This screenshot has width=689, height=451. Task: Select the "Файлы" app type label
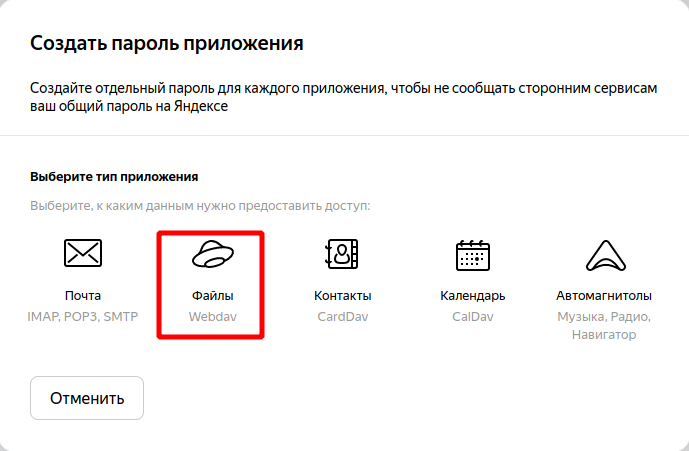click(212, 296)
